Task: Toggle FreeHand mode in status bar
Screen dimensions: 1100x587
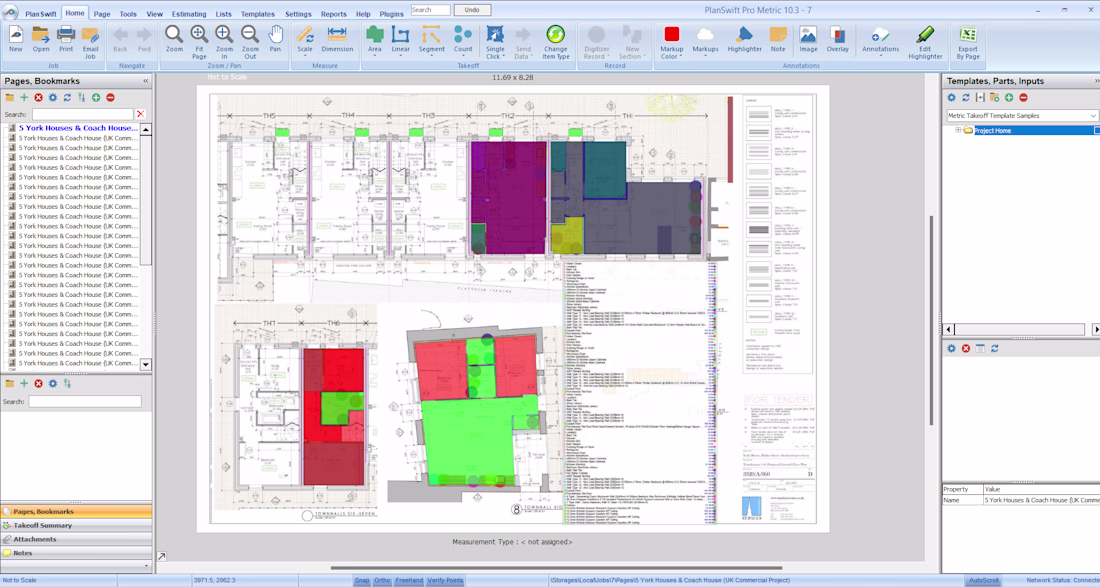Action: coord(409,581)
